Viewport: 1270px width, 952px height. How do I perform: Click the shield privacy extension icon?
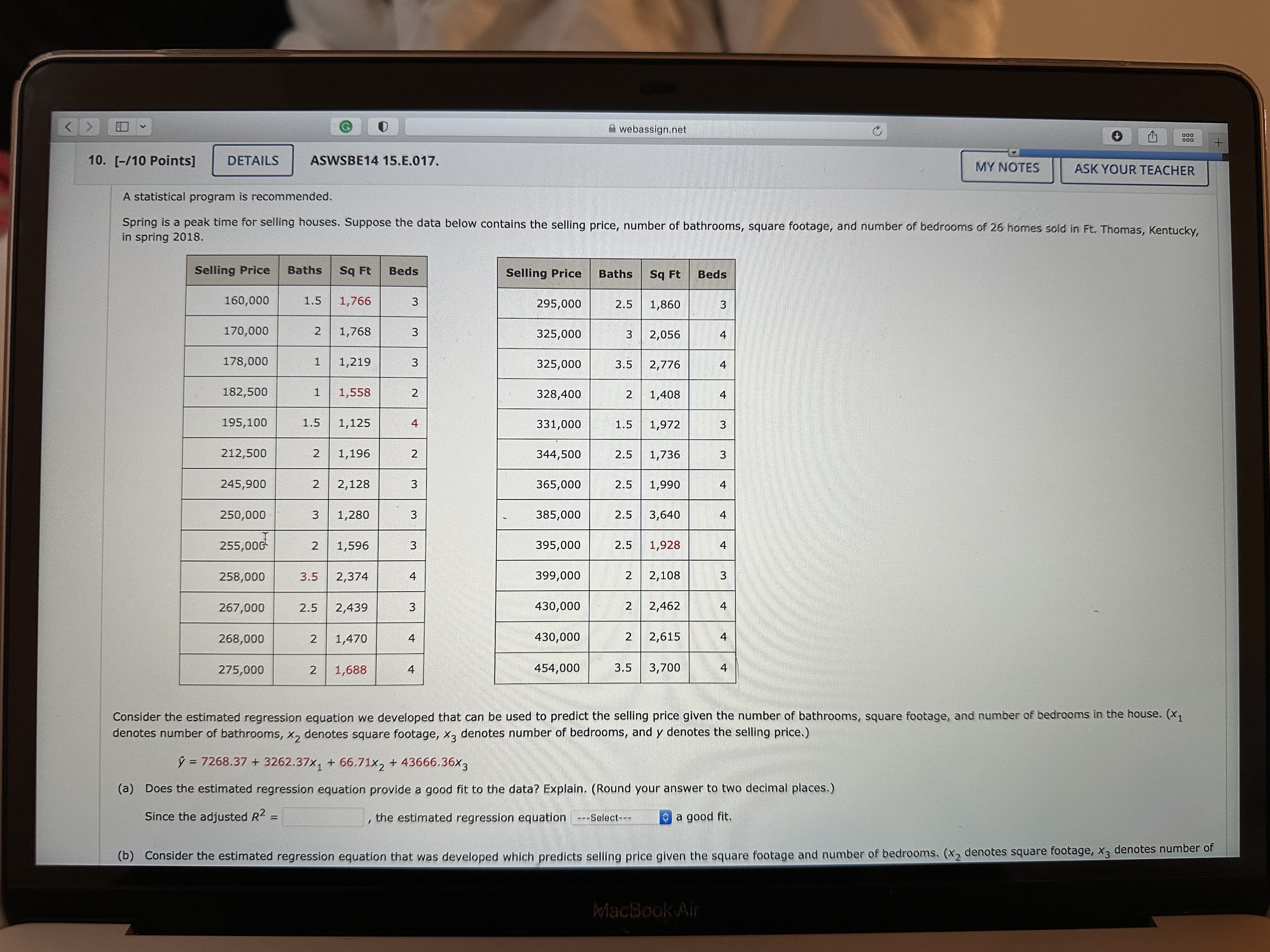coord(384,126)
